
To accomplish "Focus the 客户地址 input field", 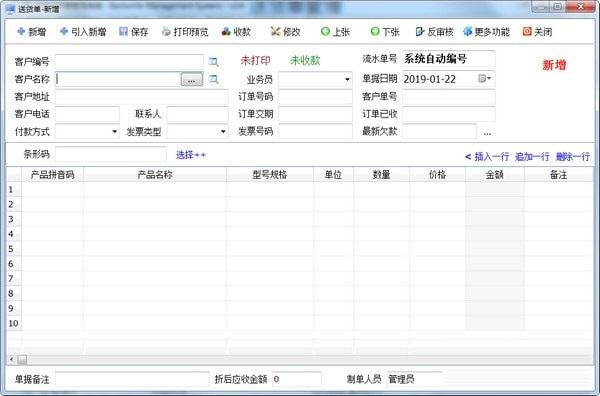I will [x=142, y=97].
